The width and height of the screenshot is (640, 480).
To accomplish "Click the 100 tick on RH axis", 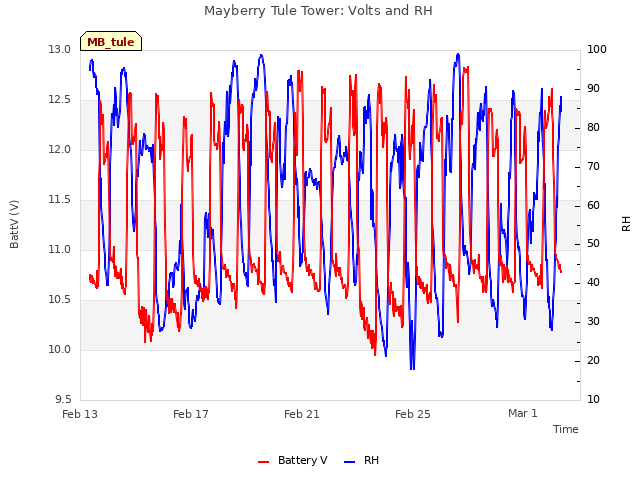I will [597, 49].
